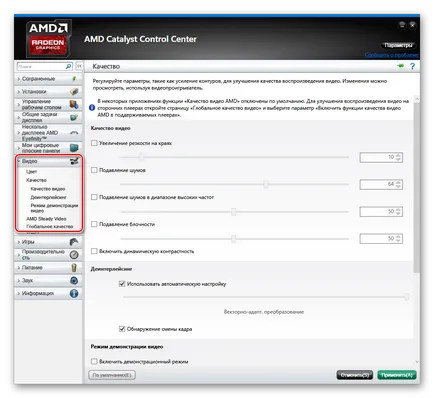The image size is (434, 398).
Task: Open Качество видео sub-item
Action: [x=48, y=189]
